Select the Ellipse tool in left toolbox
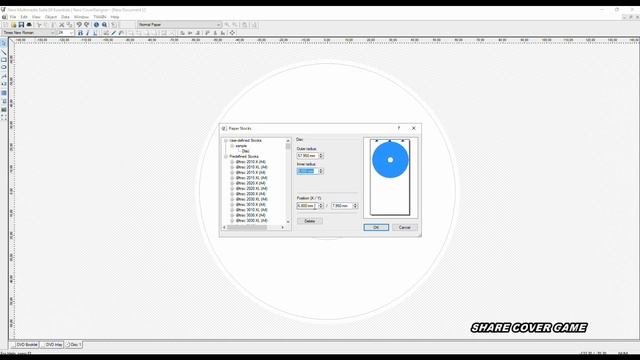Screen dimensions: 640x360 click(x=4, y=67)
